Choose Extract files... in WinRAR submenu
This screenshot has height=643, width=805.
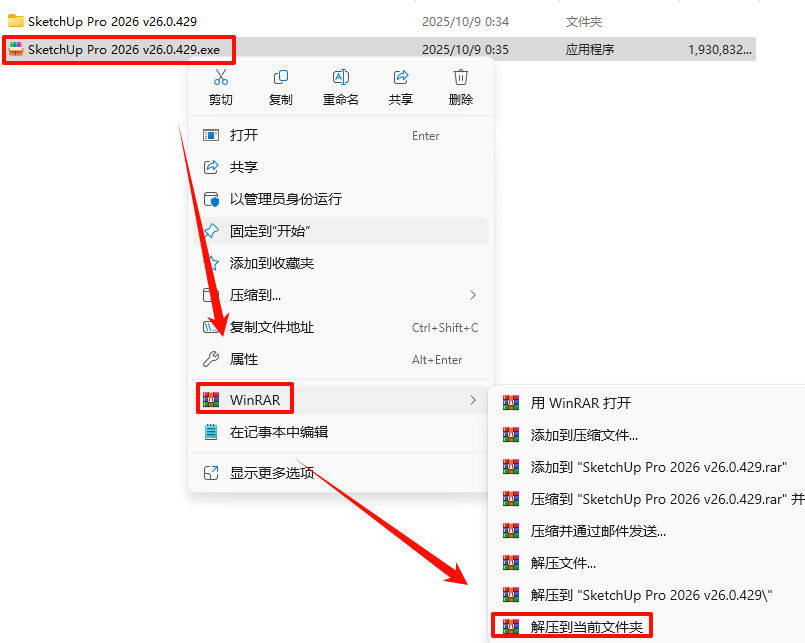pyautogui.click(x=647, y=563)
